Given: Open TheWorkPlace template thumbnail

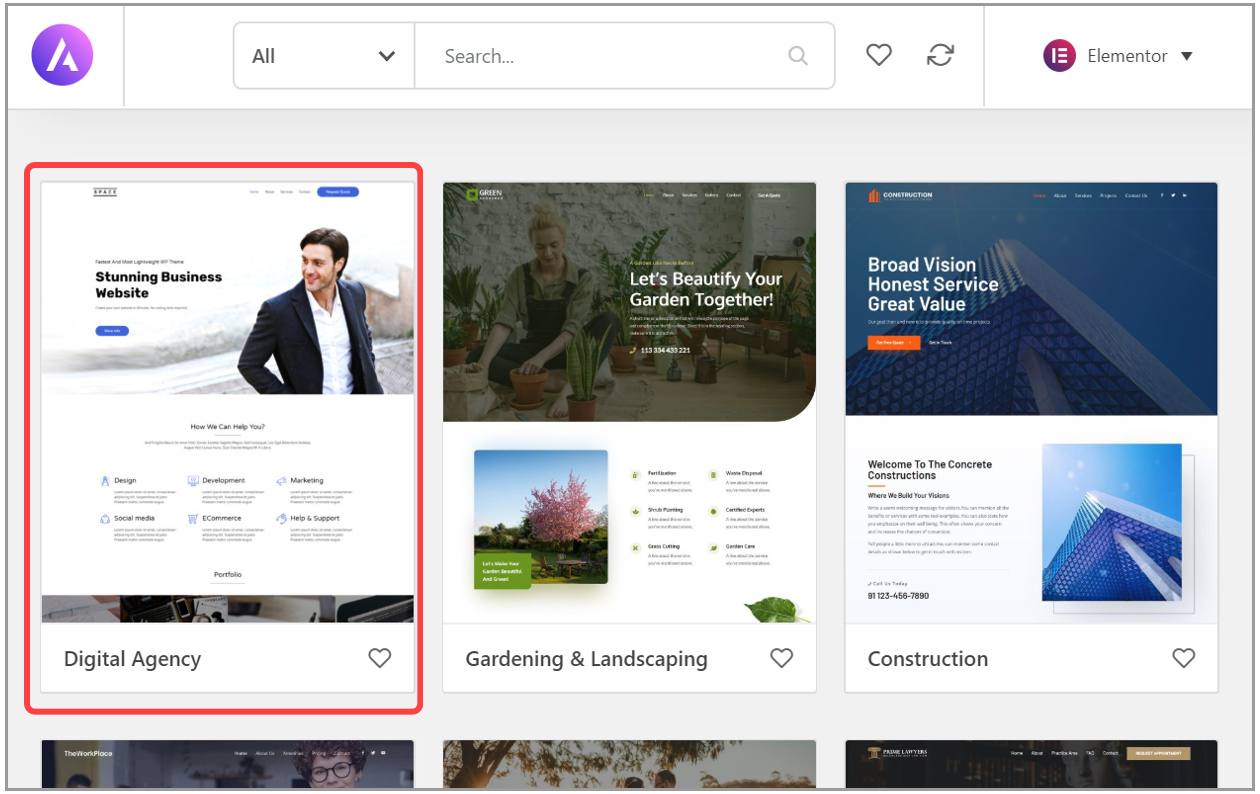Looking at the screenshot, I should coord(228,764).
